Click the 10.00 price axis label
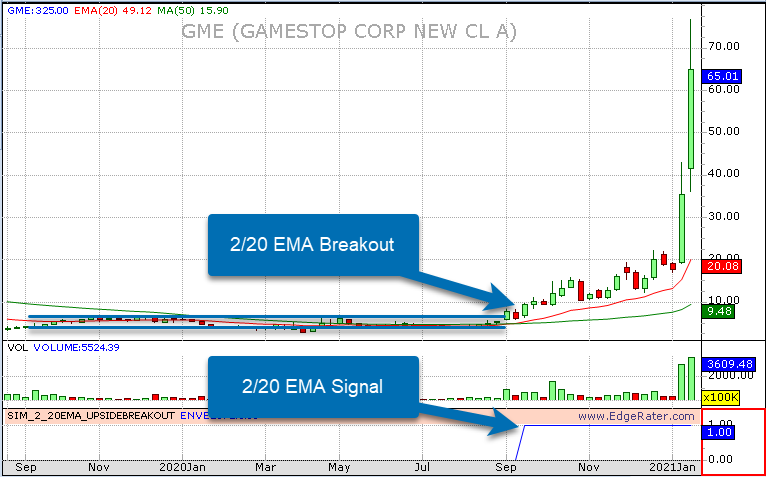766x477 pixels. [723, 300]
